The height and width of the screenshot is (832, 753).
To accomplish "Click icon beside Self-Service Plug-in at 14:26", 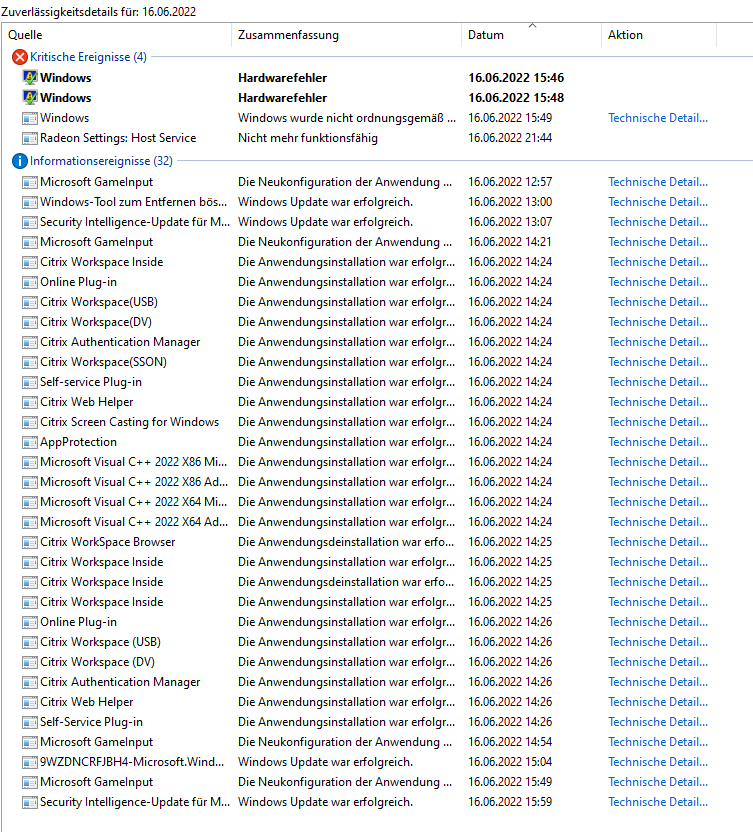I will (30, 723).
